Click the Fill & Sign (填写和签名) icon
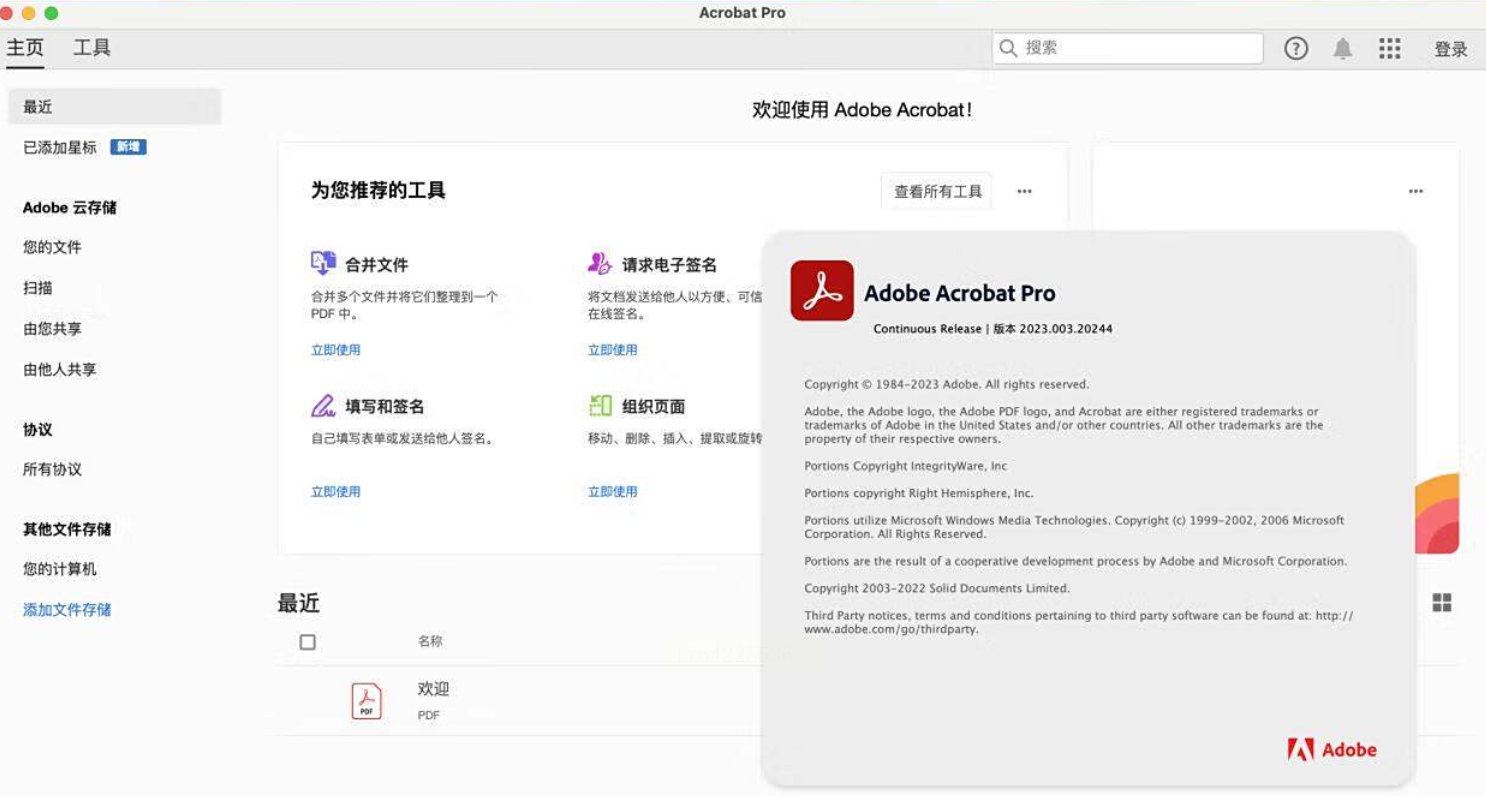The image size is (1486, 796). click(323, 406)
